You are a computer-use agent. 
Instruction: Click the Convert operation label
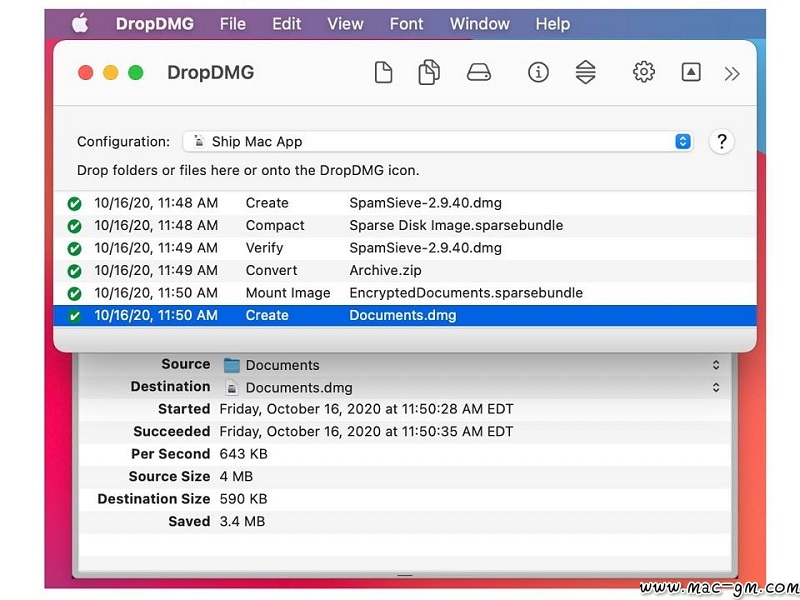pos(271,270)
